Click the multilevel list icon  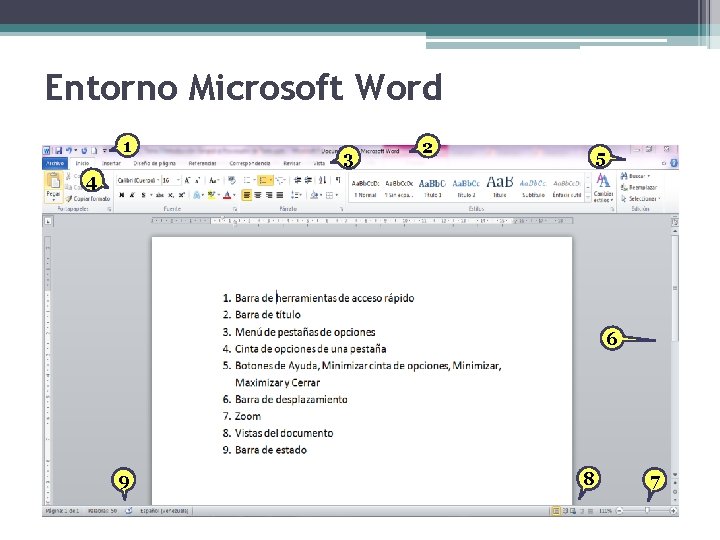point(281,180)
